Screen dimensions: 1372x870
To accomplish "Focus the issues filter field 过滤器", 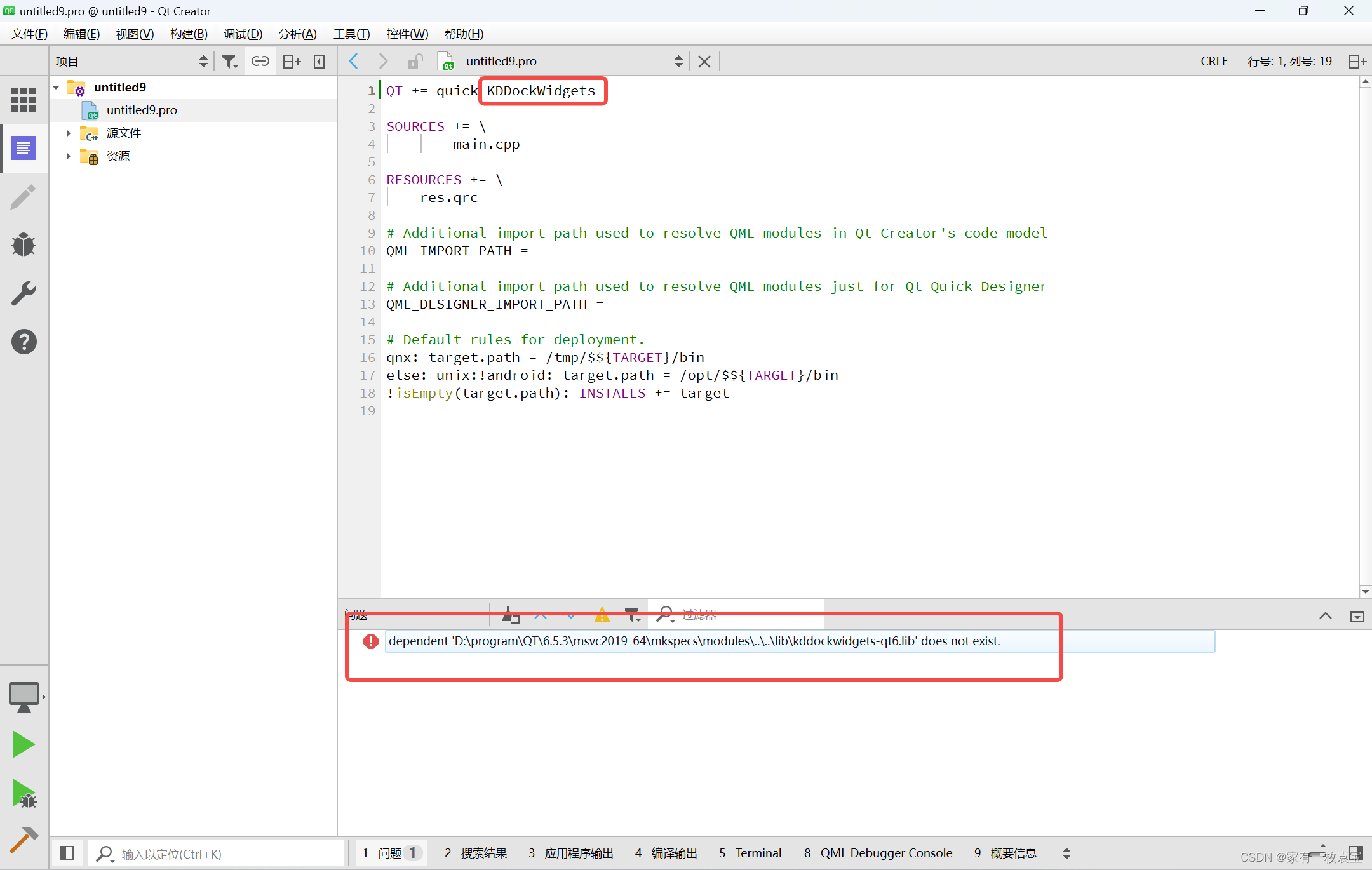I will 737,615.
